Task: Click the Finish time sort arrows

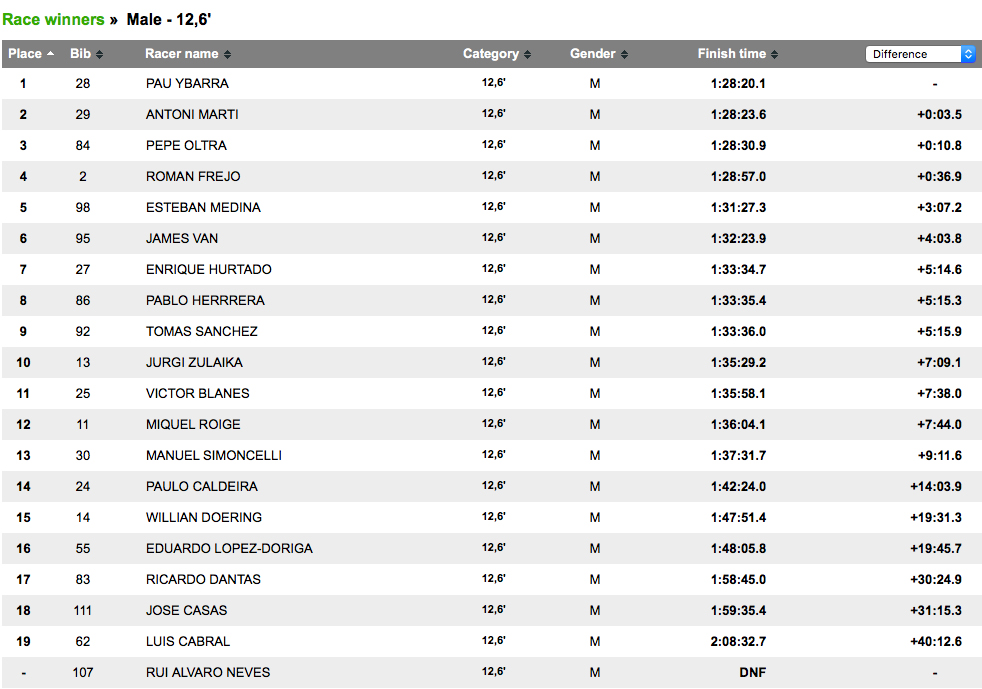Action: click(x=775, y=54)
